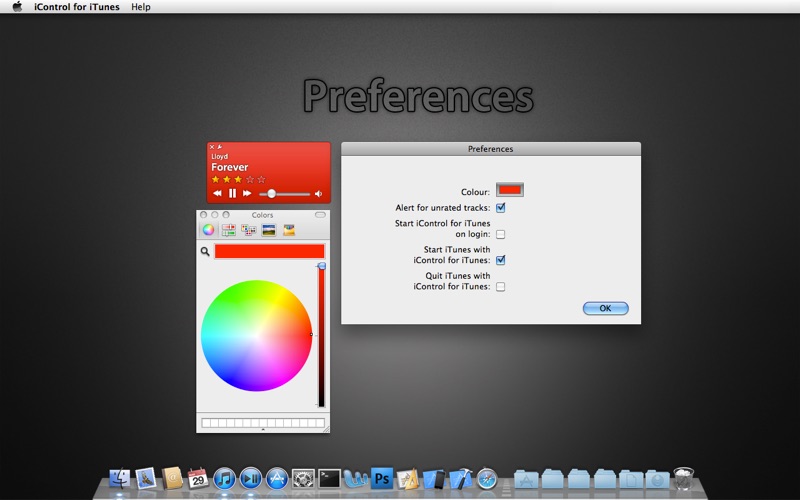Image resolution: width=800 pixels, height=500 pixels.
Task: Select the Crayons picker mode
Action: pos(289,230)
